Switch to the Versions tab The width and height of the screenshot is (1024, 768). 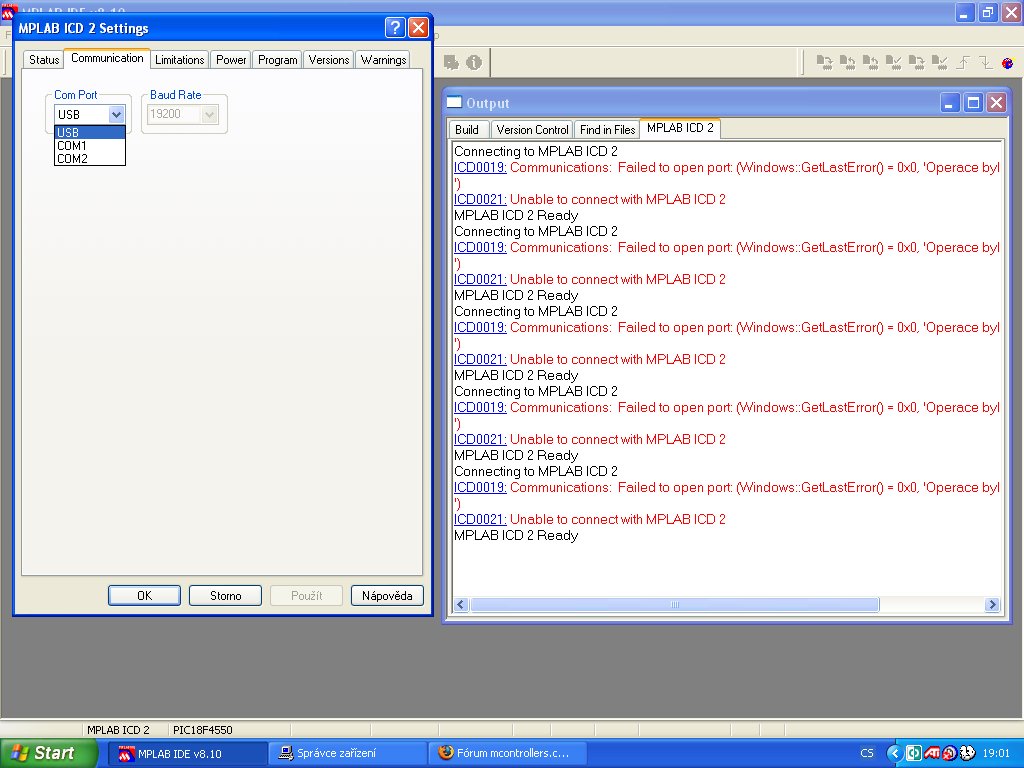point(328,60)
